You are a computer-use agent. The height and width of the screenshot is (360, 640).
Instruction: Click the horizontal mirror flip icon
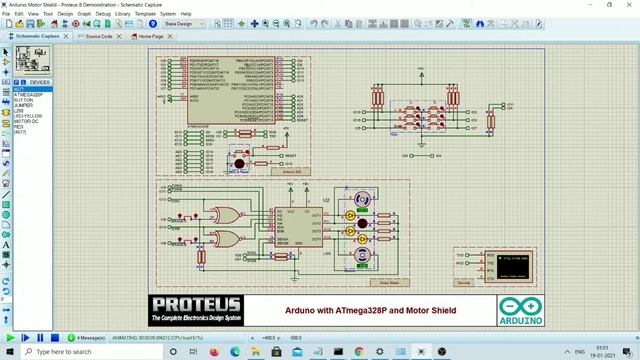pos(6,310)
